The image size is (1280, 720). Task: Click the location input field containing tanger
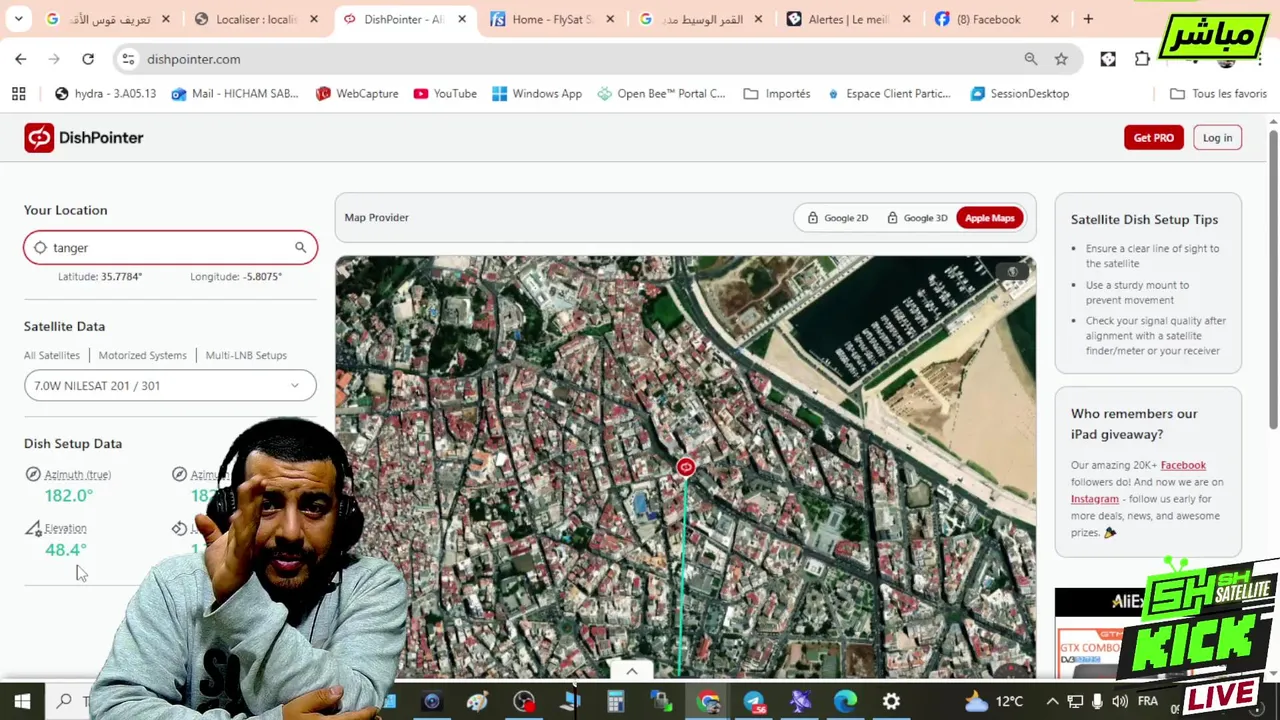170,248
